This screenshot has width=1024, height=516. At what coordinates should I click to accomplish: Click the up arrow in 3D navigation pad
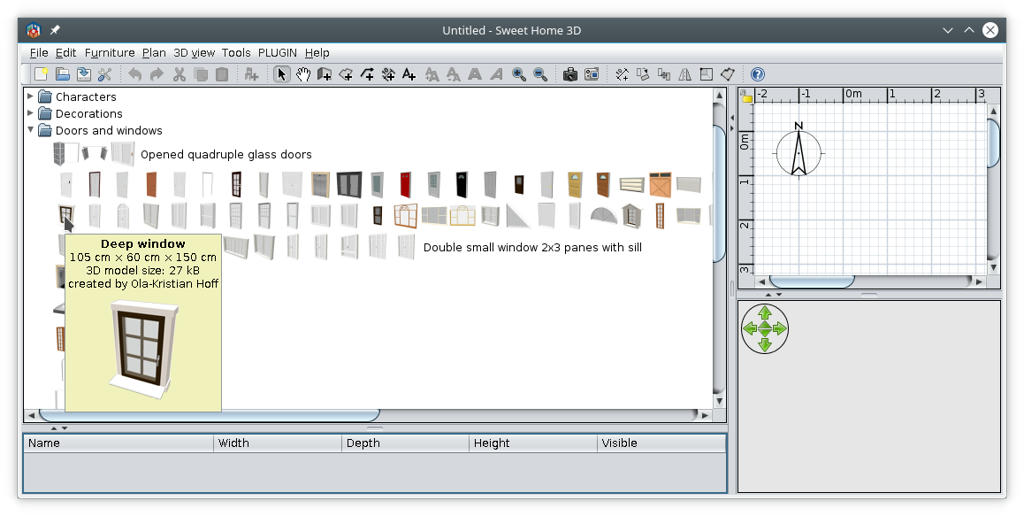765,314
